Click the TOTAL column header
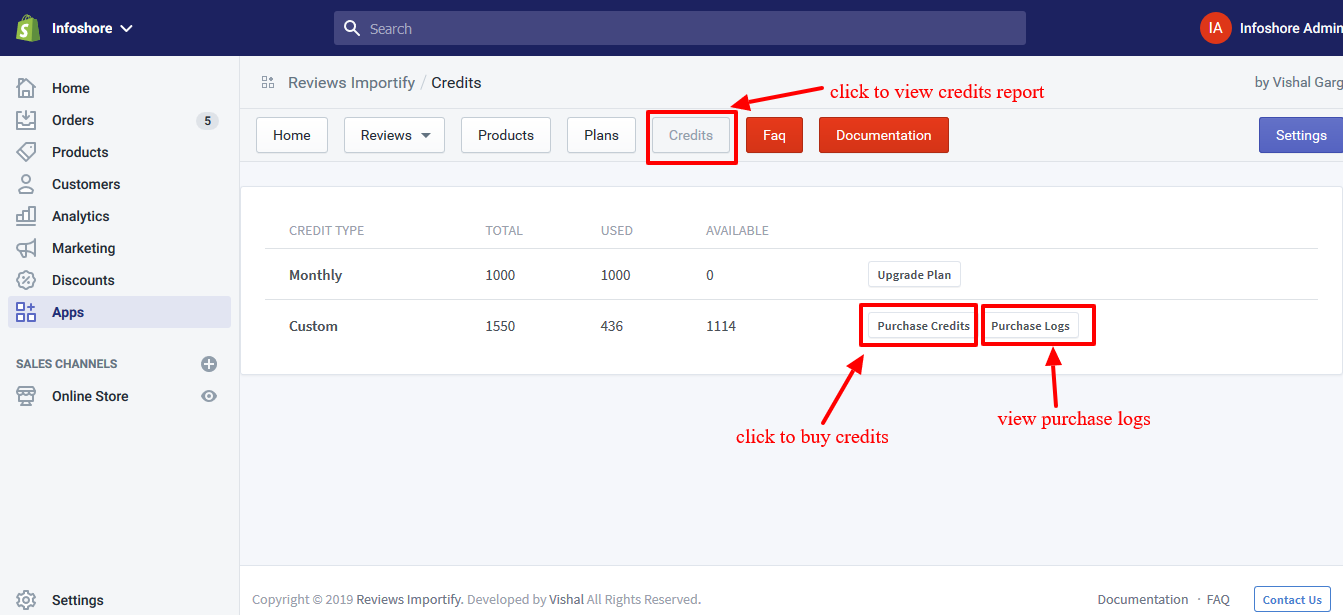Image resolution: width=1343 pixels, height=615 pixels. pos(504,231)
